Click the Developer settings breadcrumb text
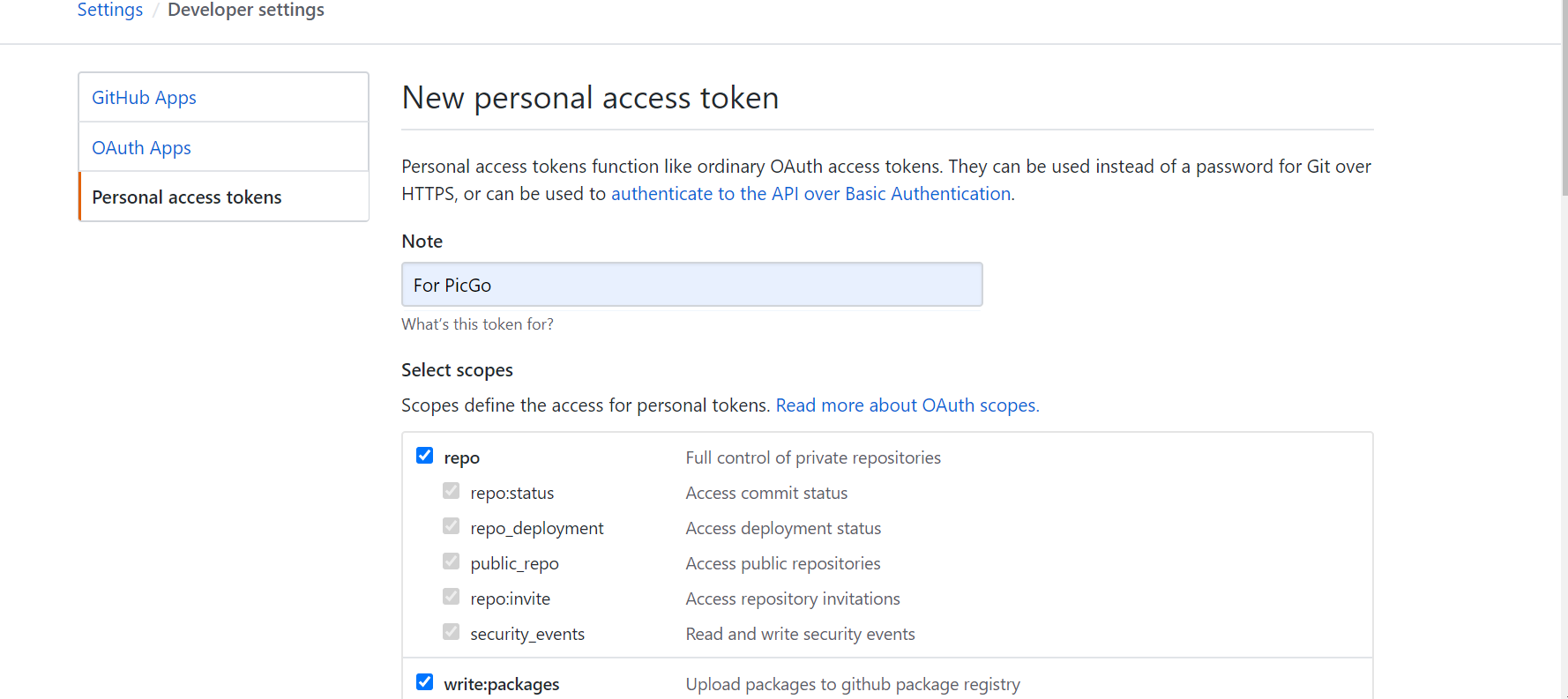The width and height of the screenshot is (1568, 699). 246,10
